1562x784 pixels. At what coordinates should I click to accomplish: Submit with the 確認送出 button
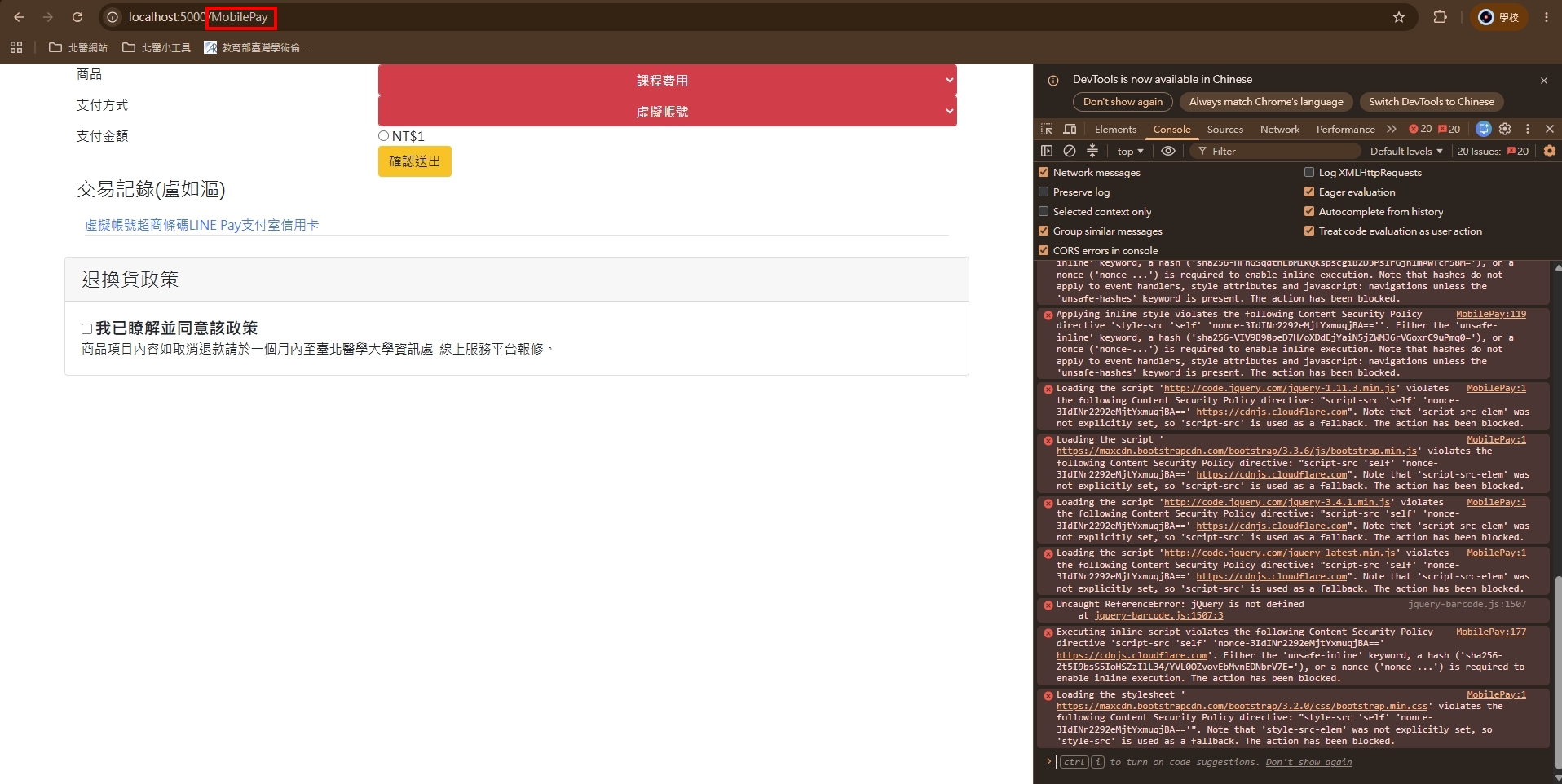tap(414, 161)
